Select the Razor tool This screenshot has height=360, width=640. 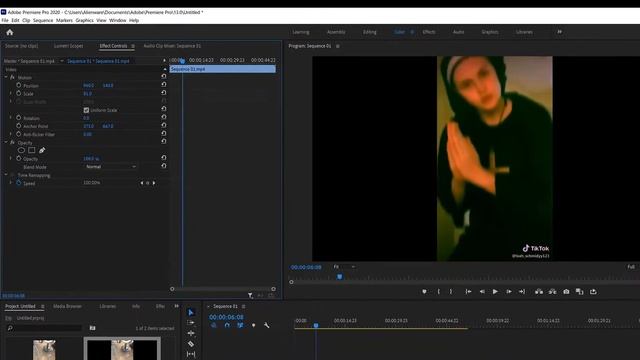tap(191, 344)
